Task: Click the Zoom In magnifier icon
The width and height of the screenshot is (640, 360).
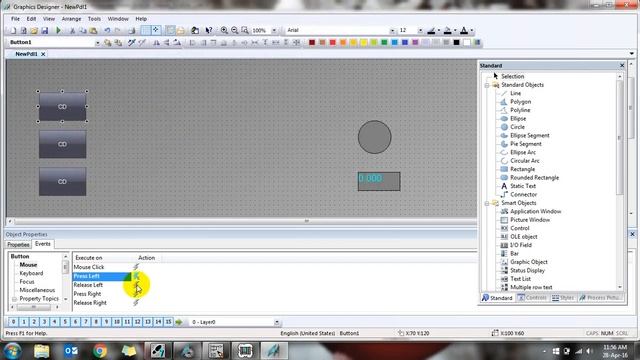Action: 224,30
